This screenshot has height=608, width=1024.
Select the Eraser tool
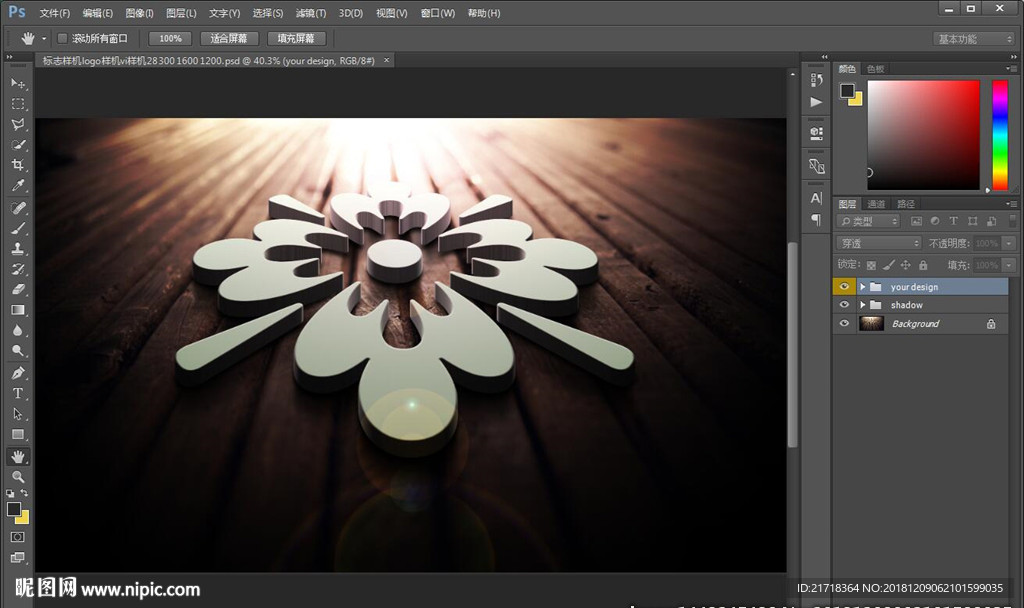(18, 290)
